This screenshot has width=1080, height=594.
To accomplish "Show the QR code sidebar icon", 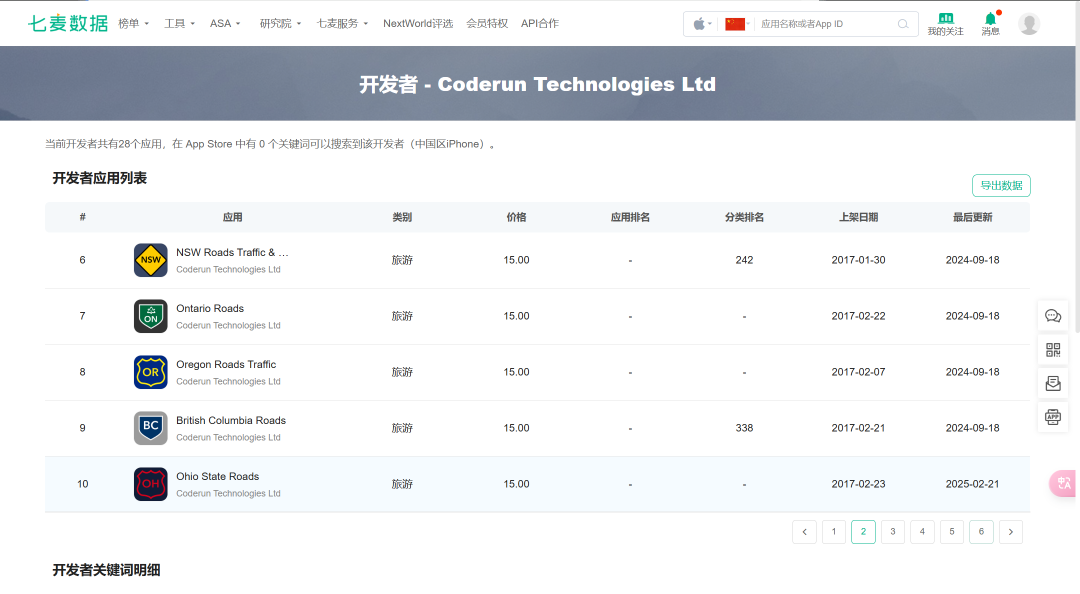I will coord(1053,350).
